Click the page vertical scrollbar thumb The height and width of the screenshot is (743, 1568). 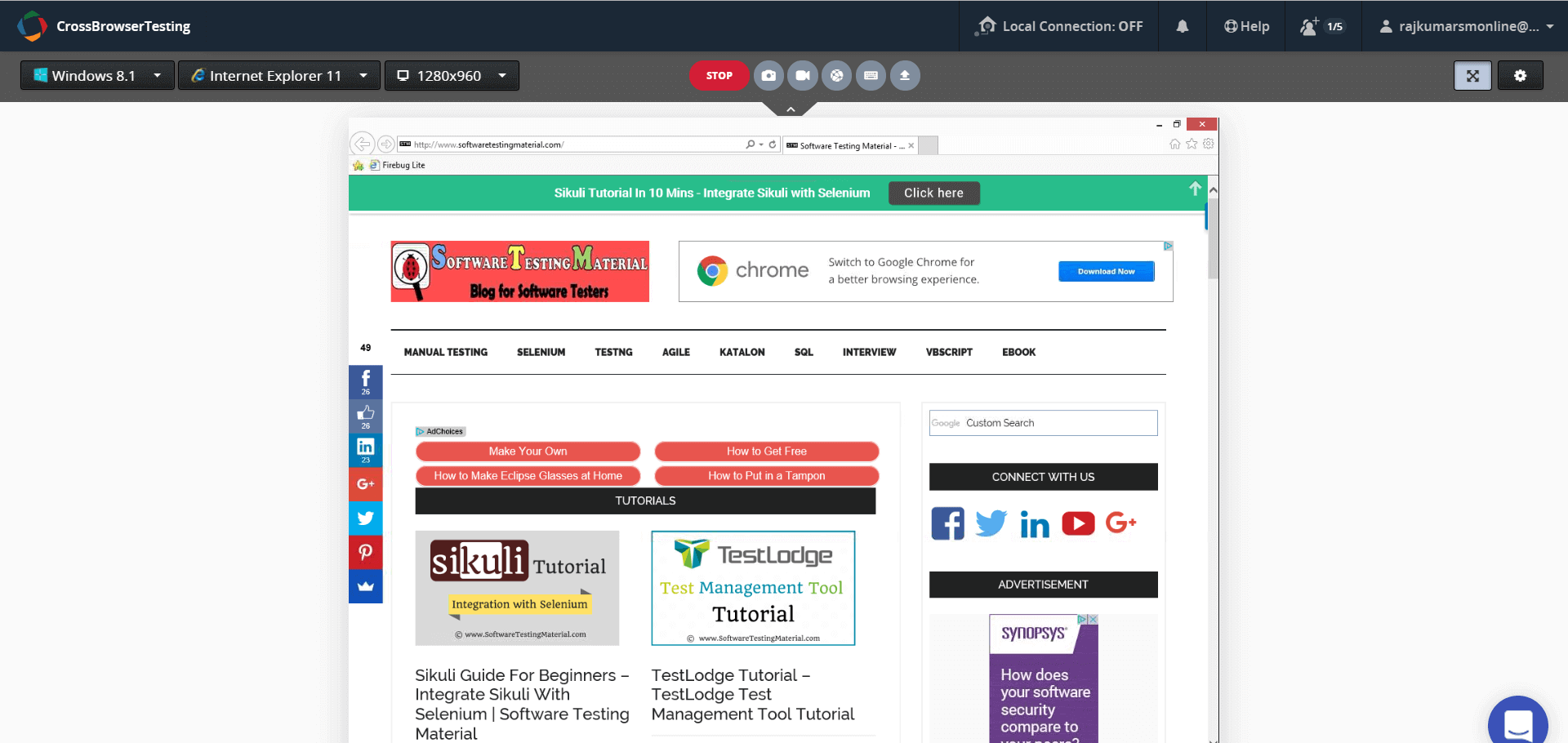click(x=1213, y=238)
